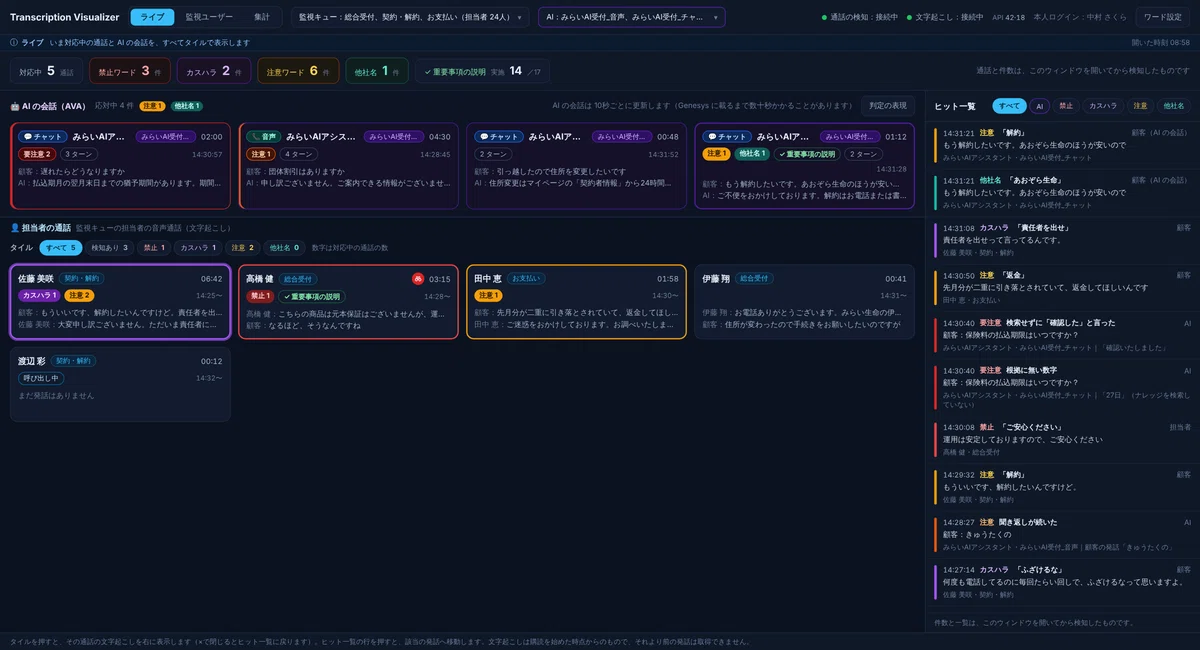Click the 判定の表現 button

coord(888,105)
